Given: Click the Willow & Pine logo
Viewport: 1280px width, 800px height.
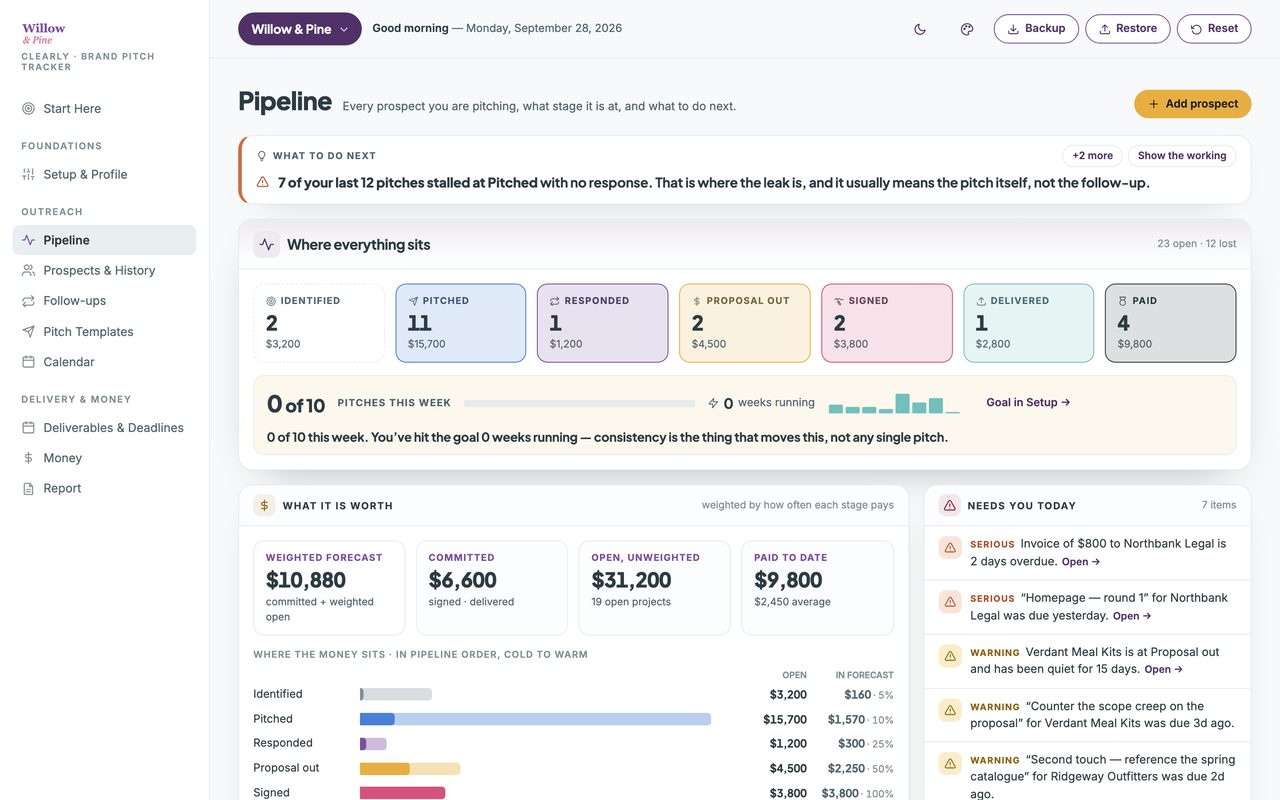Looking at the screenshot, I should click(x=44, y=33).
